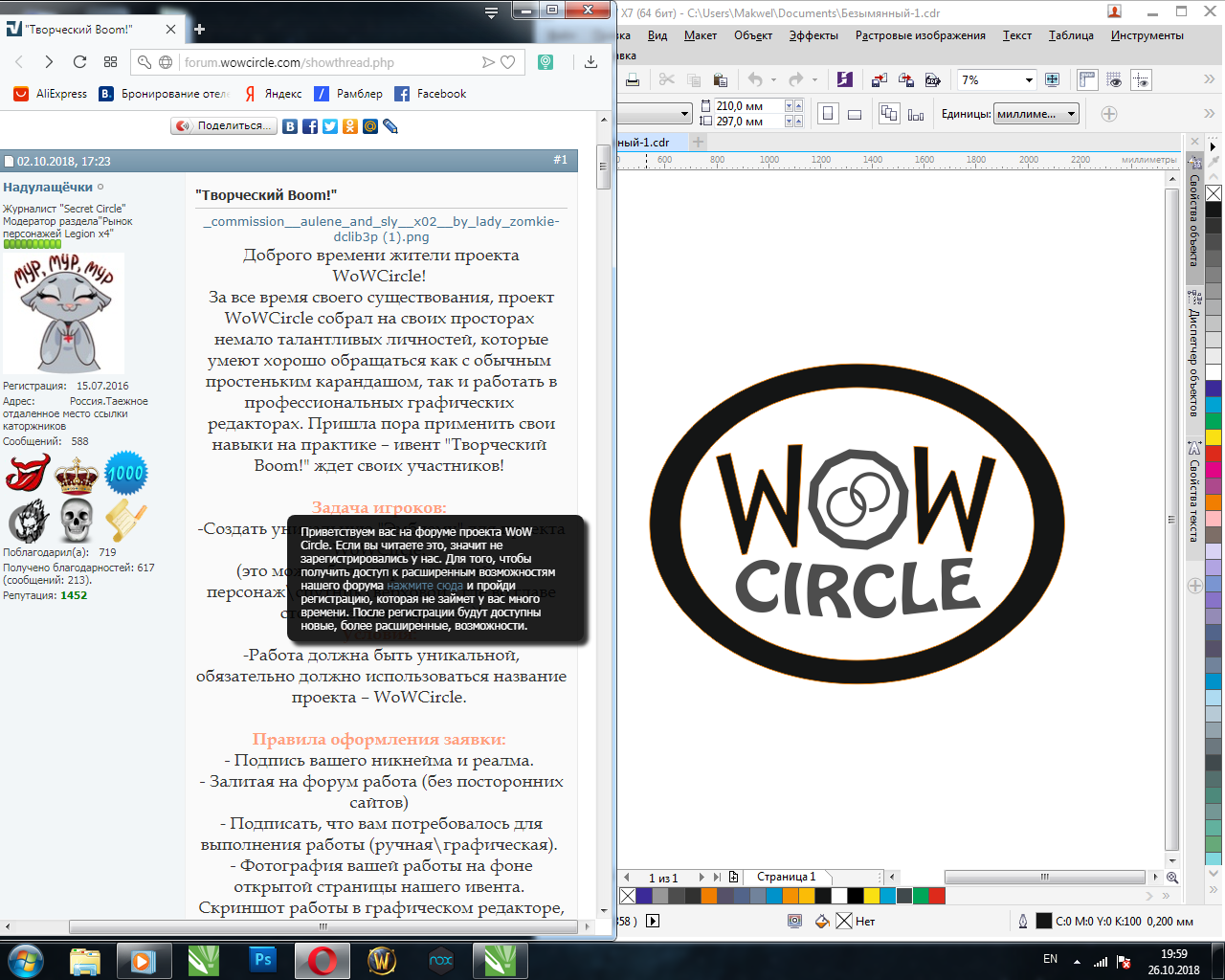Expand the undo history dropdown arrow

point(774,80)
